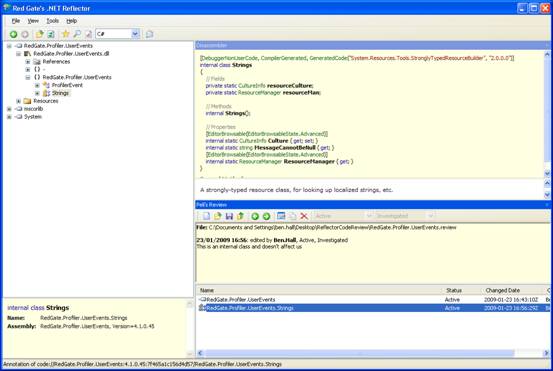The height and width of the screenshot is (371, 553).
Task: Click the Disassembler pane scroll-down arrow
Action: pyautogui.click(x=547, y=174)
